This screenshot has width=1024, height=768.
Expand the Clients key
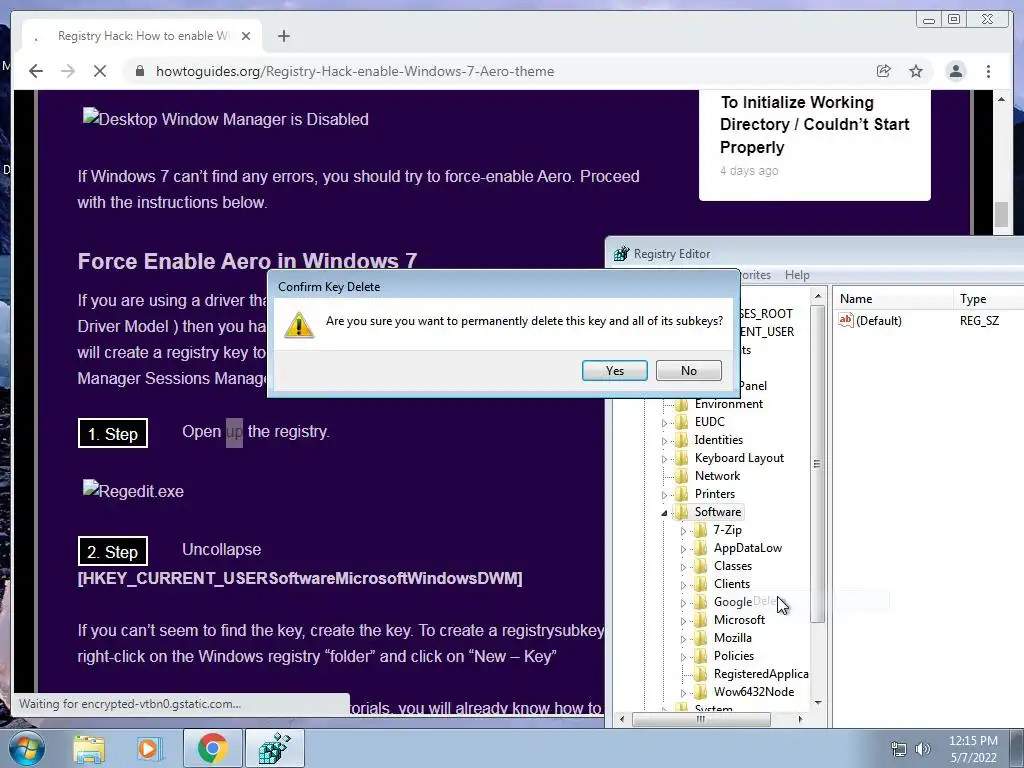[x=683, y=585]
